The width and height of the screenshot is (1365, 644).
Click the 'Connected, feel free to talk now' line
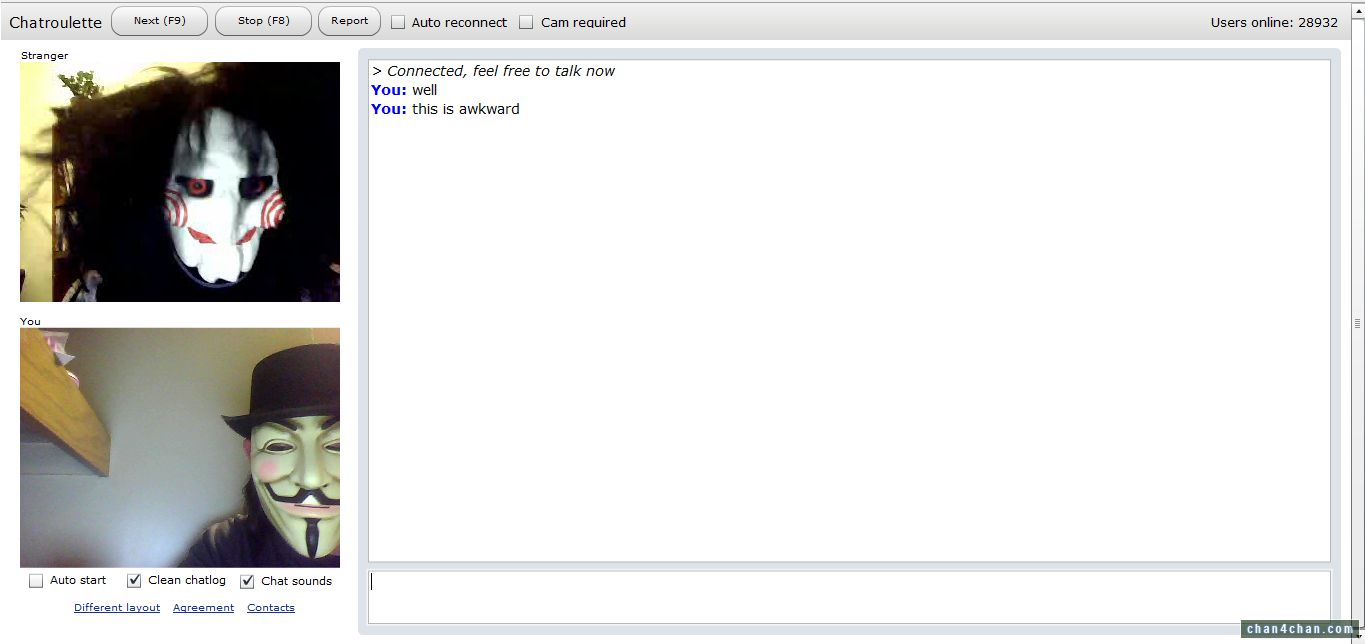coord(493,71)
